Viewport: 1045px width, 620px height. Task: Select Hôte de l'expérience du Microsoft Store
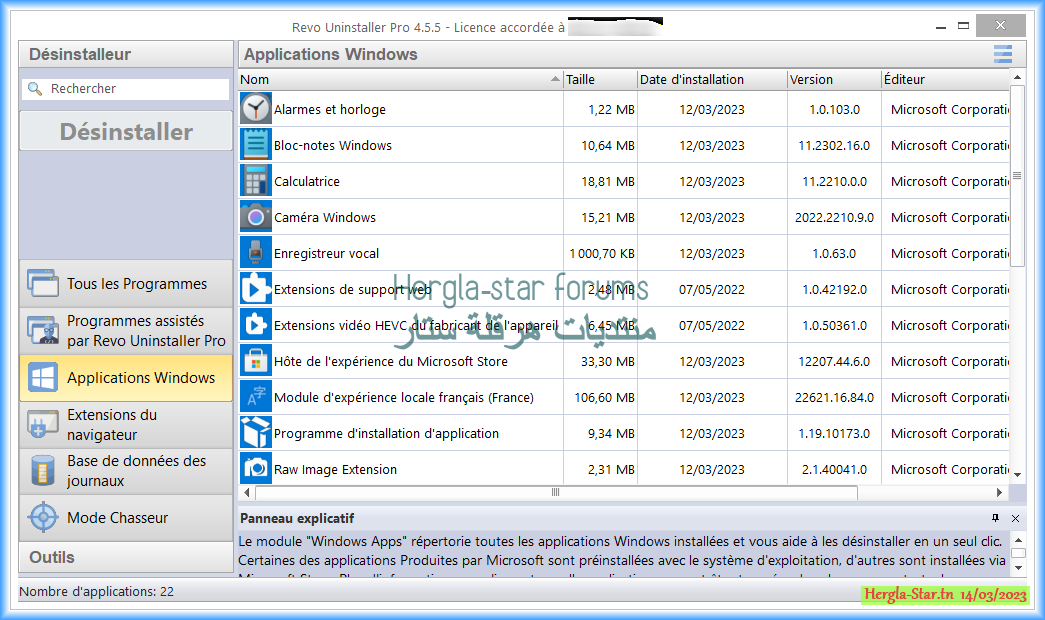pos(624,361)
